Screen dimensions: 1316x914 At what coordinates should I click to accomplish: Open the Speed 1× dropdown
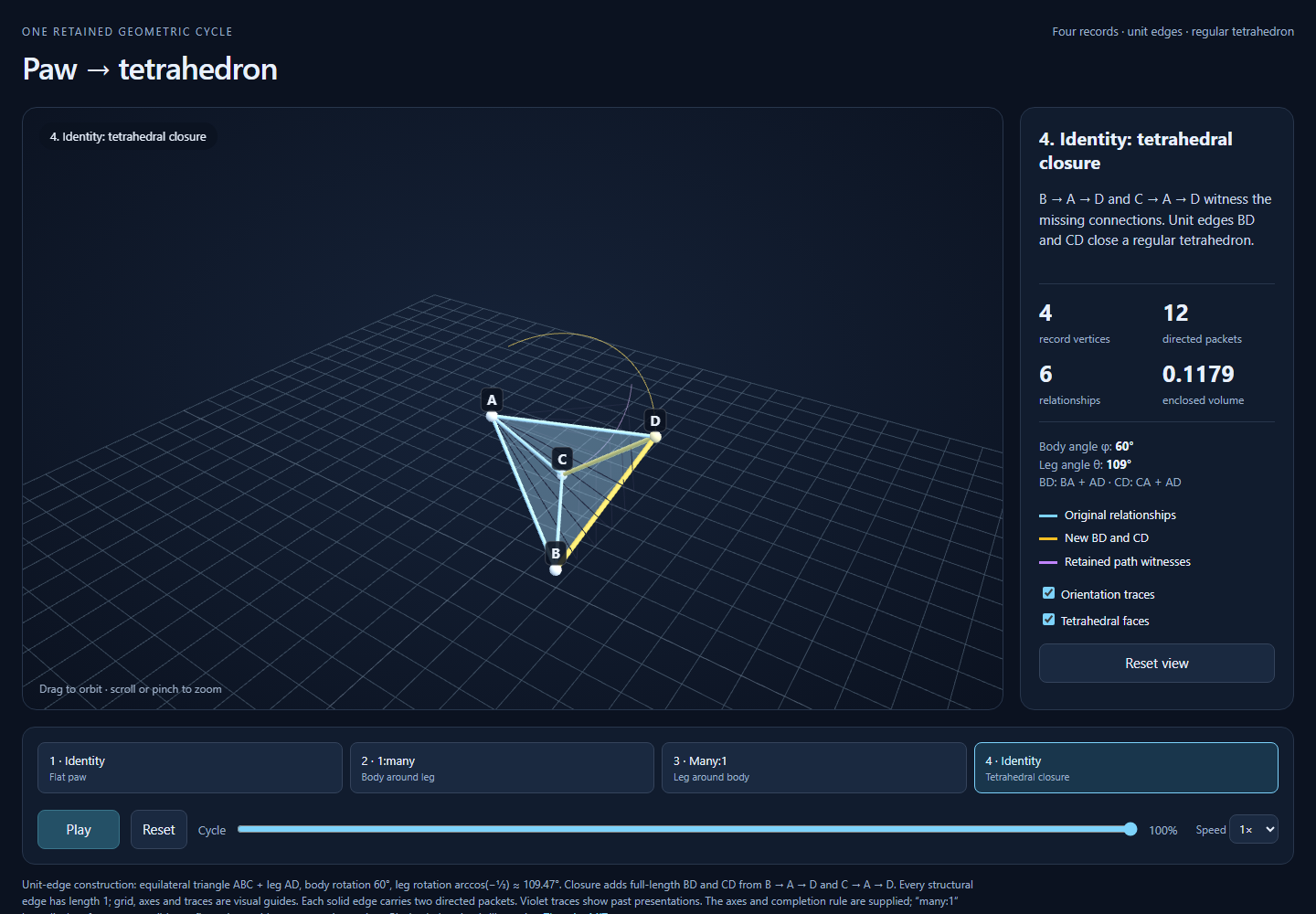pyautogui.click(x=1253, y=829)
